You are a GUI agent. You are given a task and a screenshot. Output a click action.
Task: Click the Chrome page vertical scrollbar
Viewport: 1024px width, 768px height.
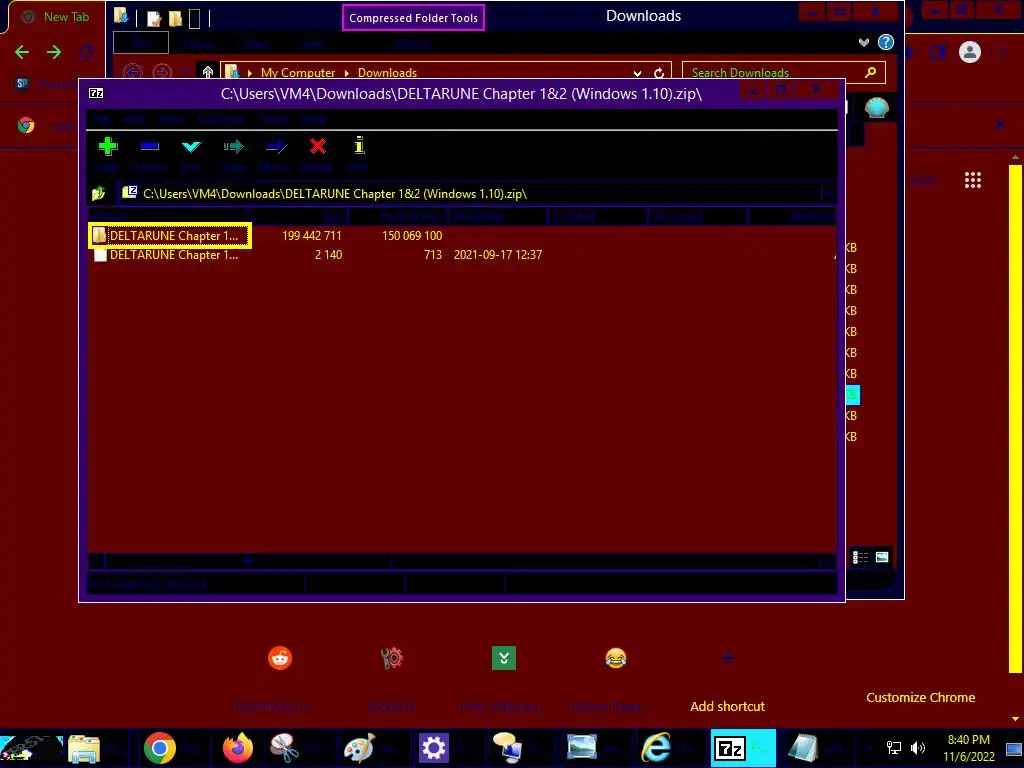pos(1015,418)
